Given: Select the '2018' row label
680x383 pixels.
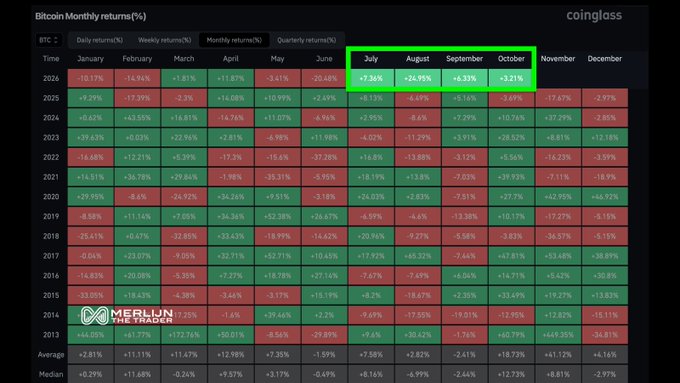Looking at the screenshot, I should [x=51, y=236].
